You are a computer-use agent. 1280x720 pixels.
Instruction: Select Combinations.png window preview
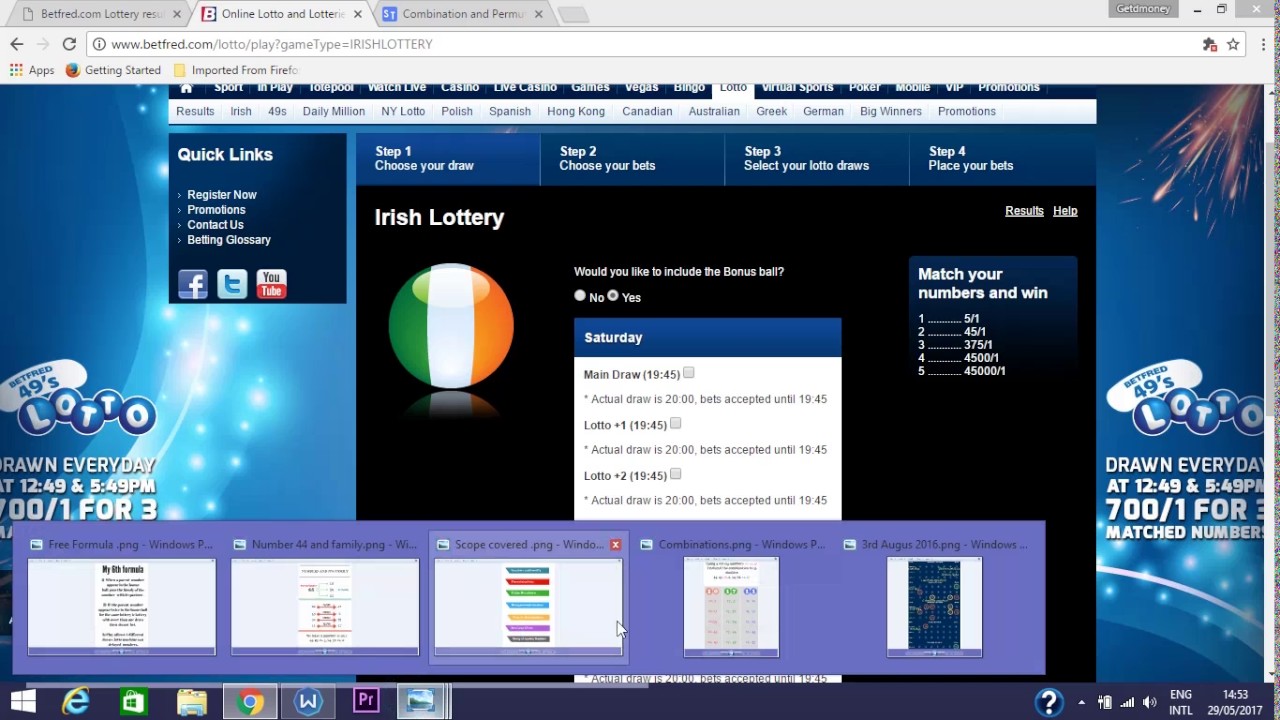pyautogui.click(x=732, y=597)
